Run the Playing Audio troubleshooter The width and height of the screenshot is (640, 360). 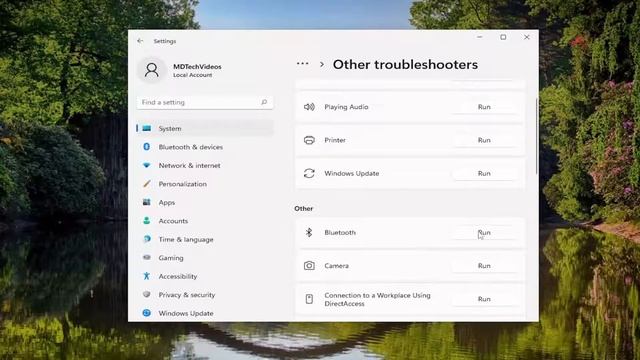pyautogui.click(x=484, y=107)
